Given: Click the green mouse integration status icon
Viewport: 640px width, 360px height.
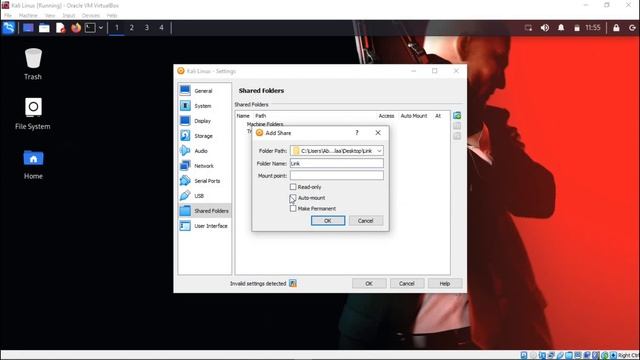Looking at the screenshot, I should pyautogui.click(x=605, y=356).
